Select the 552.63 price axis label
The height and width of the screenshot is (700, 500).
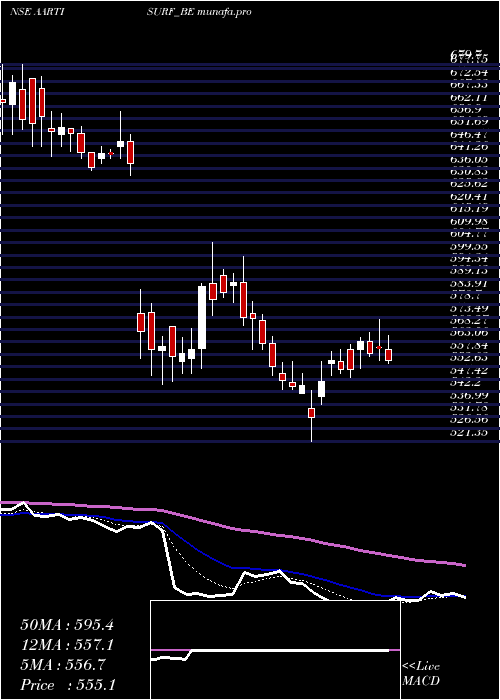pos(469,358)
